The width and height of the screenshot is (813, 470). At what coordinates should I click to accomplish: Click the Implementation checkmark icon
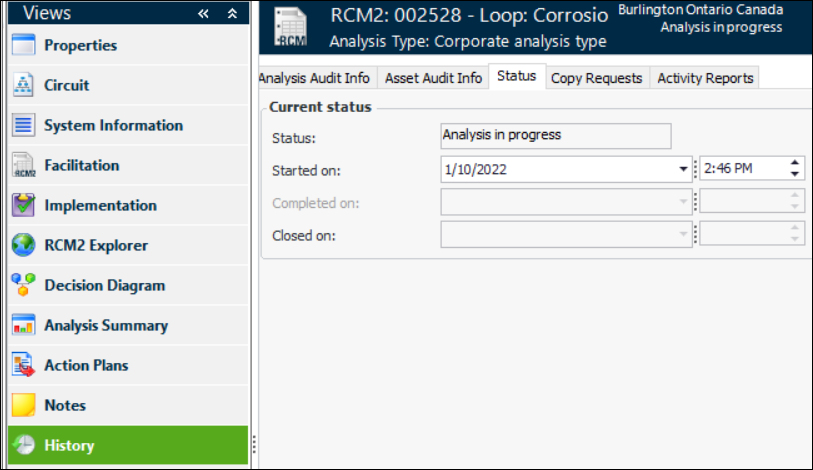(23, 205)
